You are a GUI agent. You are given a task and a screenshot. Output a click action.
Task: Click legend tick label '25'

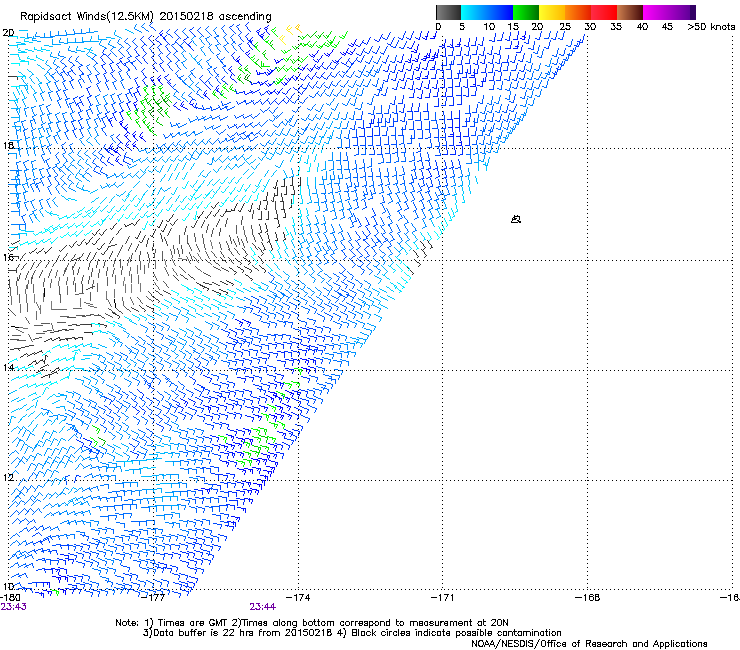click(565, 27)
